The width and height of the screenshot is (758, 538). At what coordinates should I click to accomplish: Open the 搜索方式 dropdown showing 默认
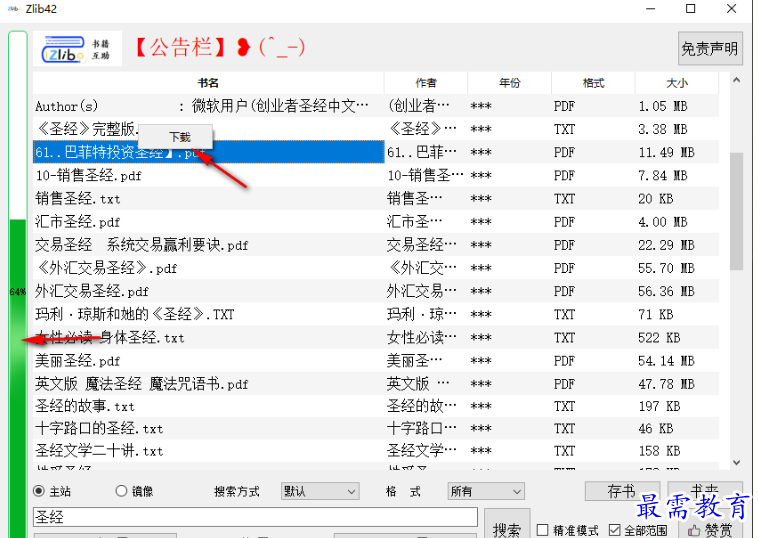320,492
